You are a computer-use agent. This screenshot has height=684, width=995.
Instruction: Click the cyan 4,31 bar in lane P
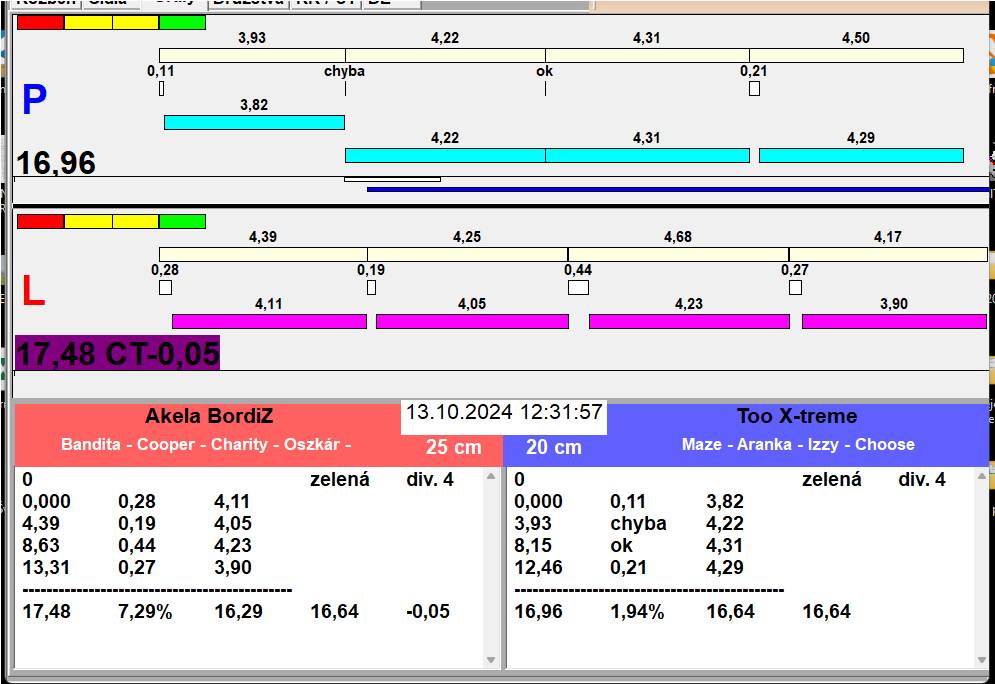point(647,155)
